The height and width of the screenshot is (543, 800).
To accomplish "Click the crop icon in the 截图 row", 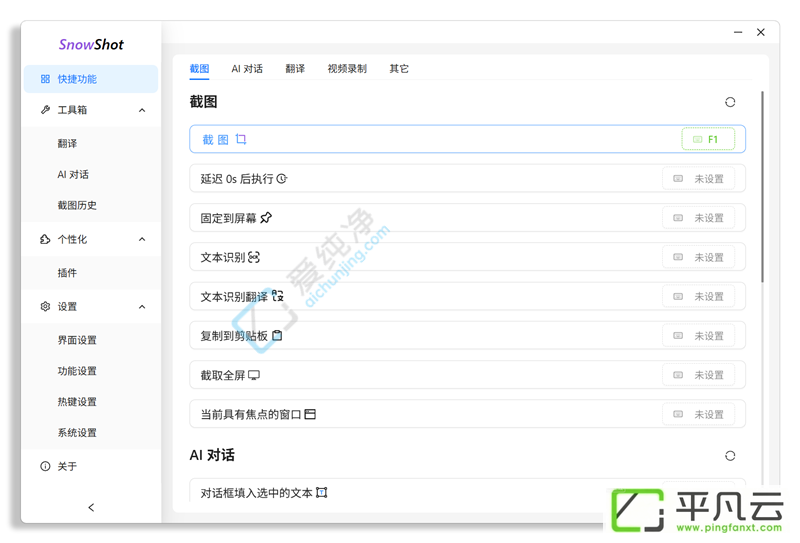I will (x=241, y=139).
